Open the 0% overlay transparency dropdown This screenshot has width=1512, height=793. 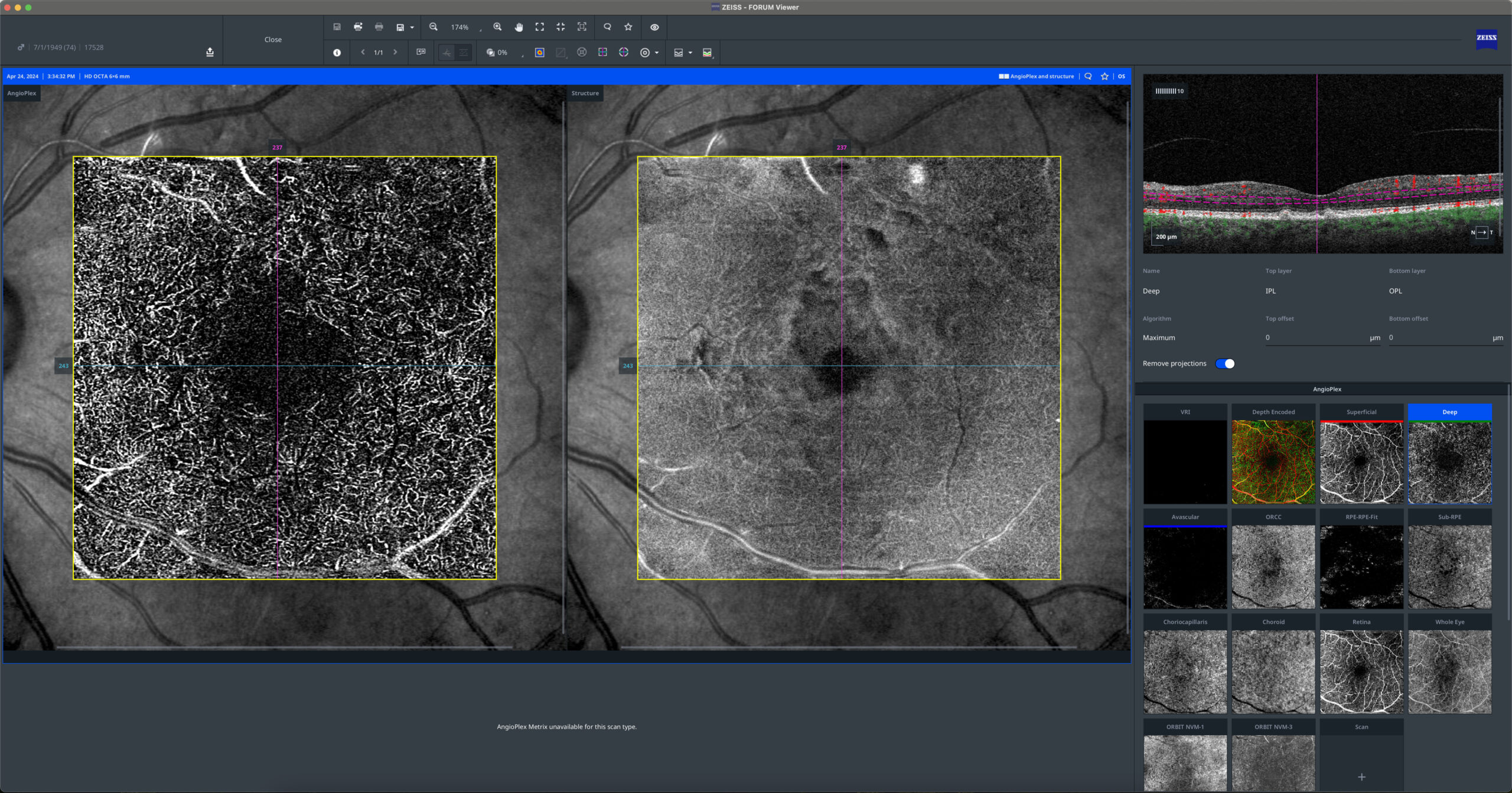point(505,53)
